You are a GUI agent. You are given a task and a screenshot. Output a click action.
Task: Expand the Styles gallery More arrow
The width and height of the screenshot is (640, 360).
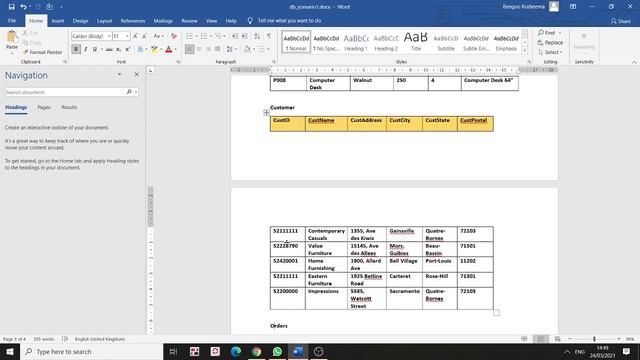click(x=525, y=51)
